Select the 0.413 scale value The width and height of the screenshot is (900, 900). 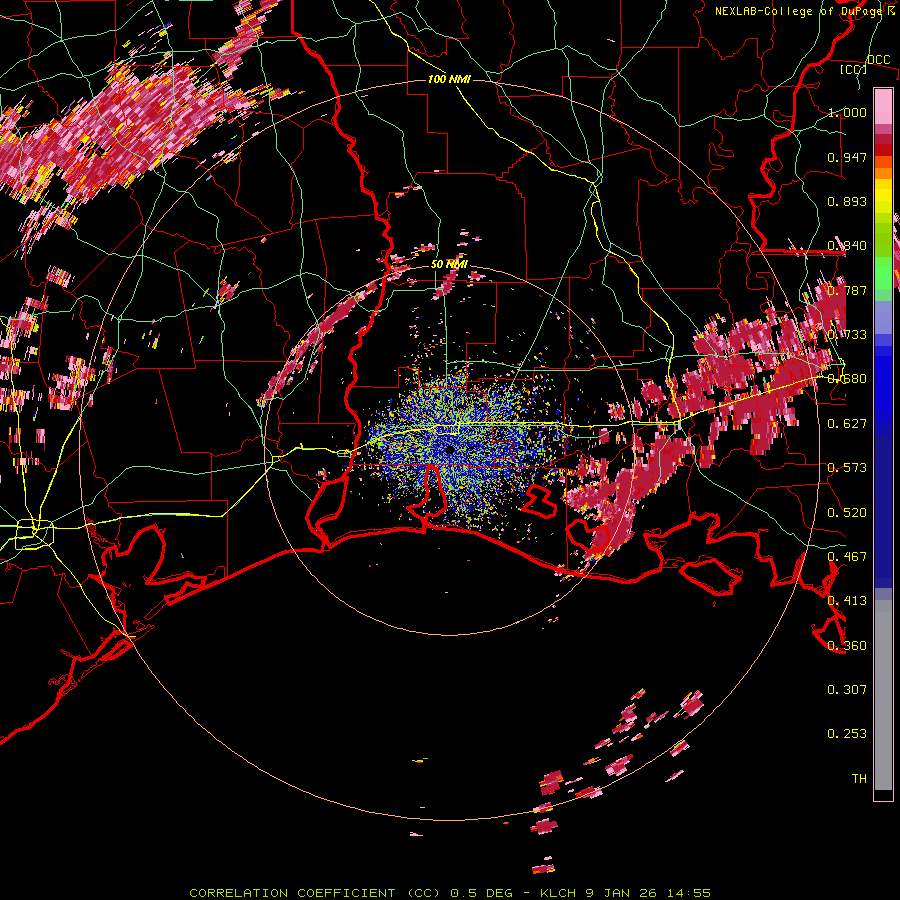coord(847,601)
